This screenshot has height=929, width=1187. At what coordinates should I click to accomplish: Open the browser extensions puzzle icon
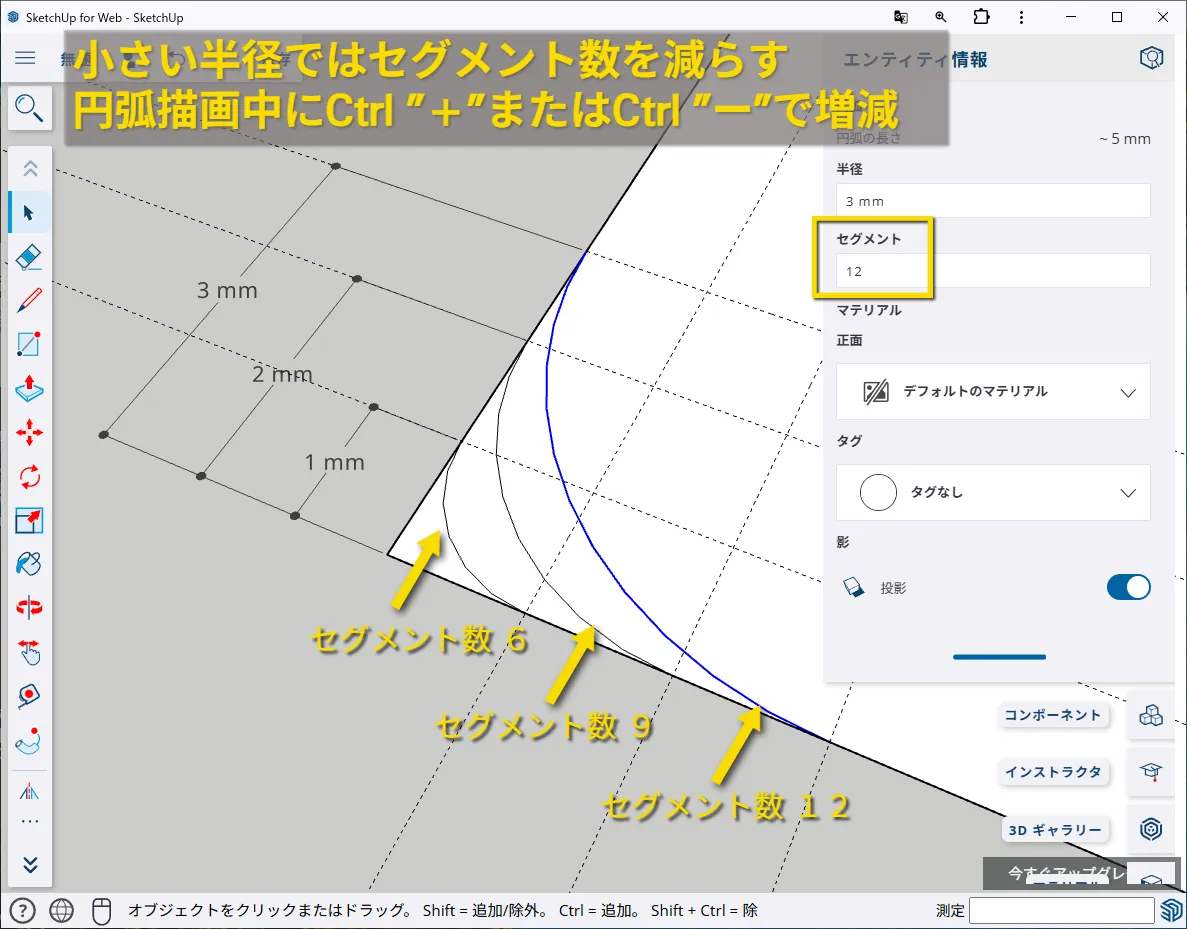click(x=981, y=17)
